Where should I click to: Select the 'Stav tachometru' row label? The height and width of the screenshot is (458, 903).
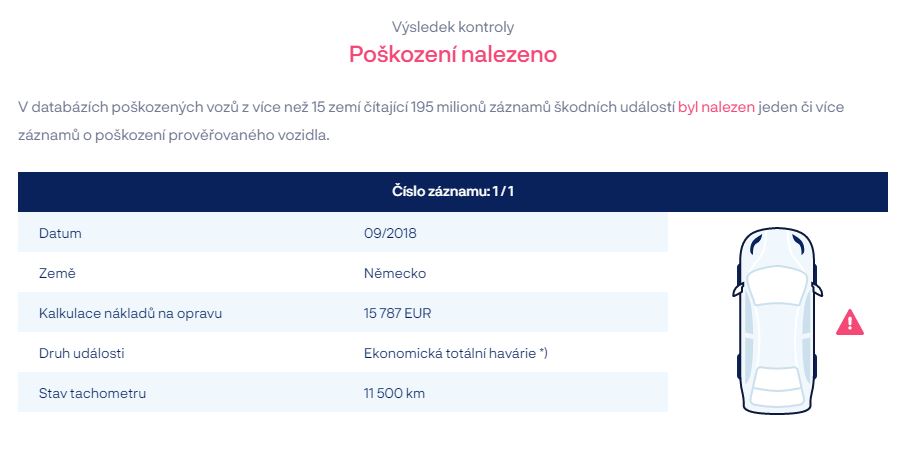[x=92, y=393]
